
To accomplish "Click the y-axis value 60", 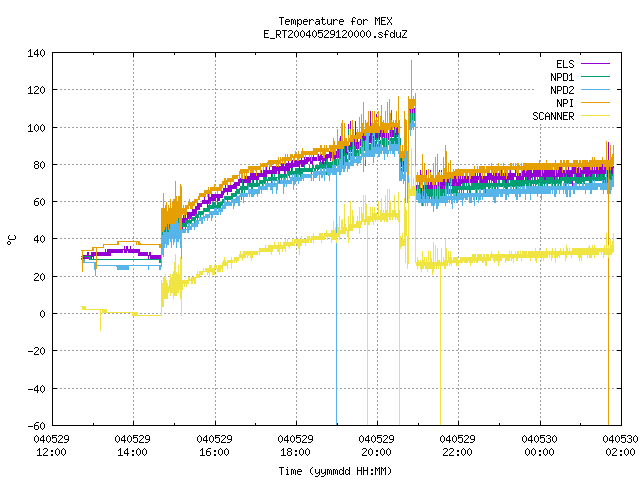I will 39,202.
